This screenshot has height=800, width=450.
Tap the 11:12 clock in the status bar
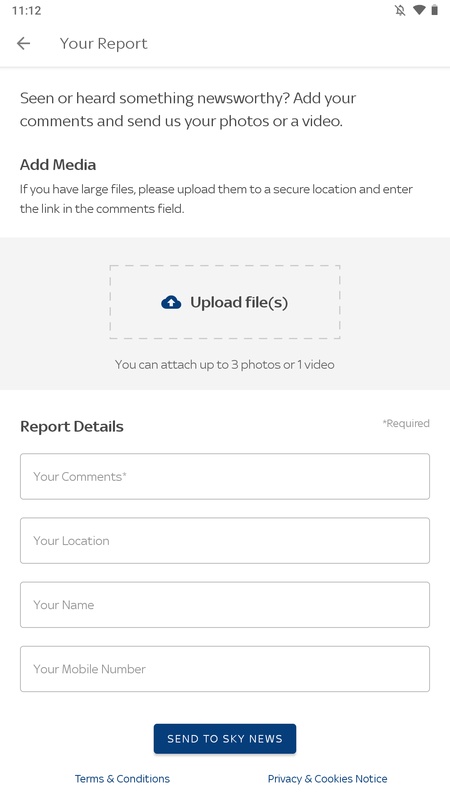27,11
